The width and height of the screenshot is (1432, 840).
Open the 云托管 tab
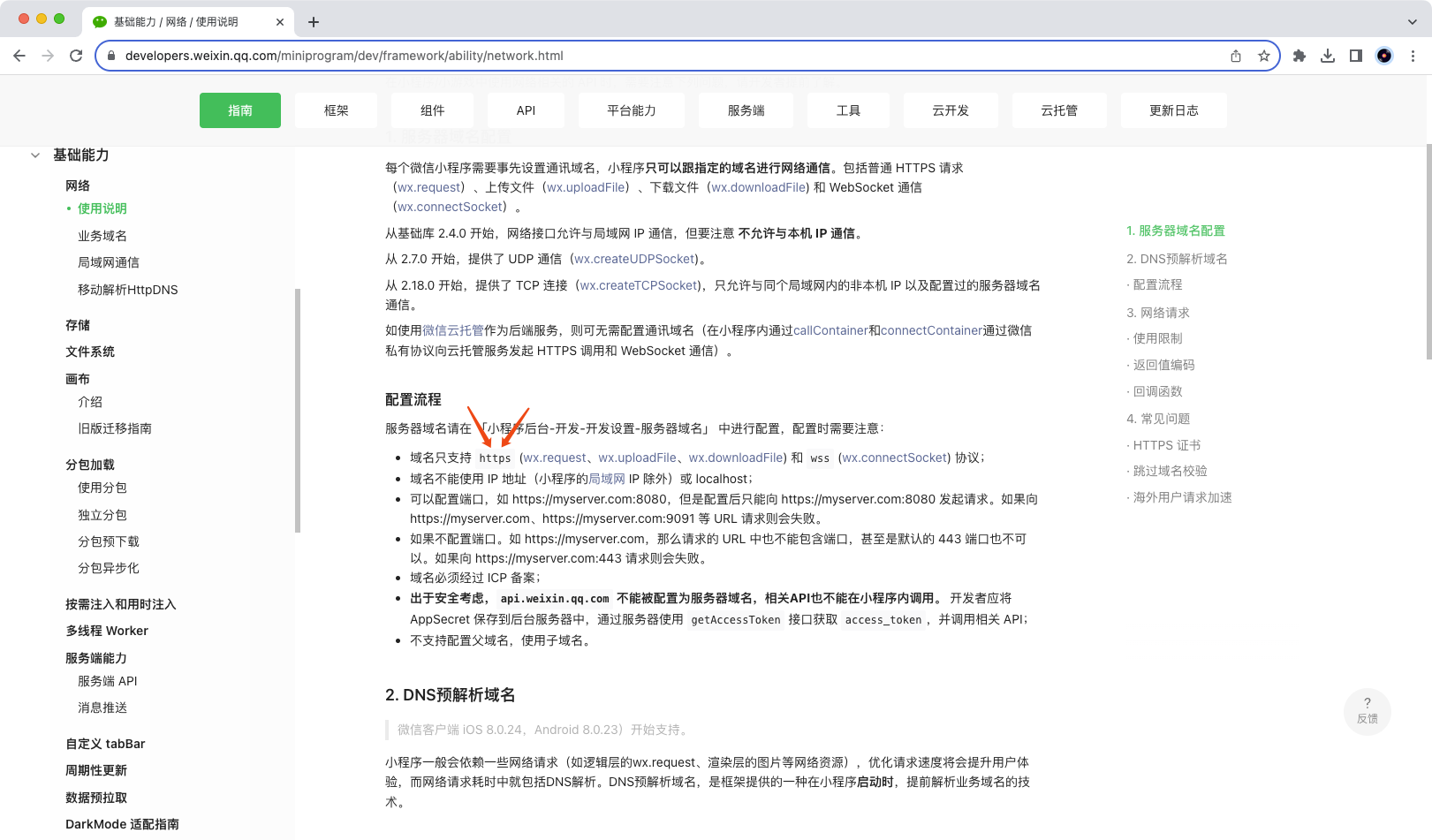[x=1059, y=110]
